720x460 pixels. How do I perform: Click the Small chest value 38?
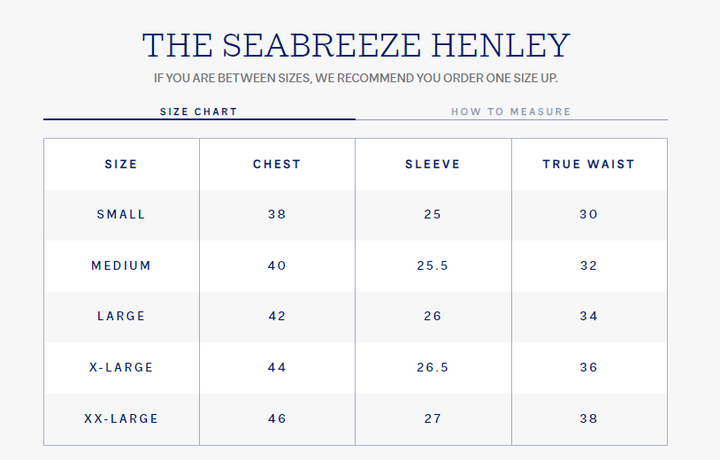[277, 214]
